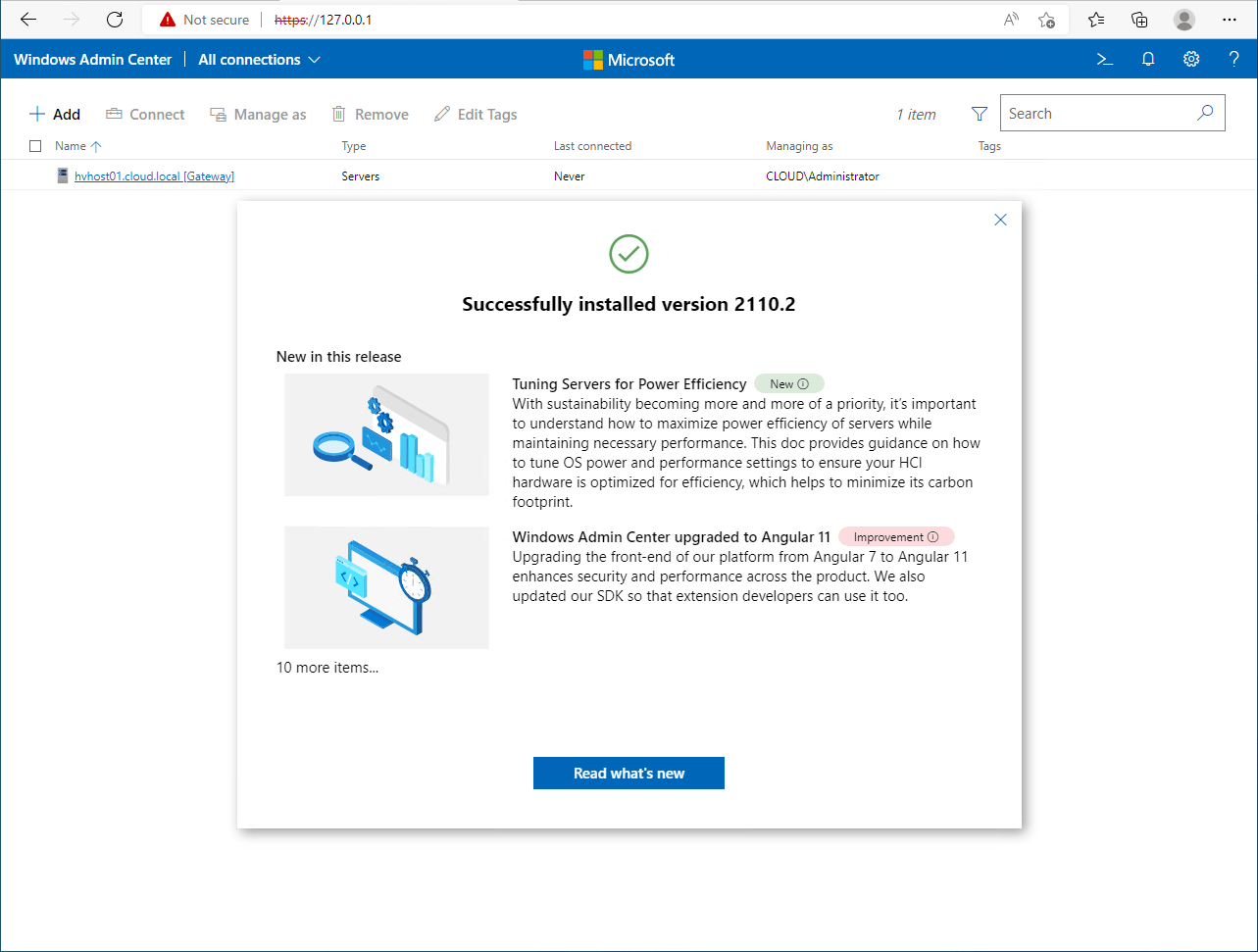Click Power Efficiency illustration thumbnail
Viewport: 1258px width, 952px height.
click(386, 434)
